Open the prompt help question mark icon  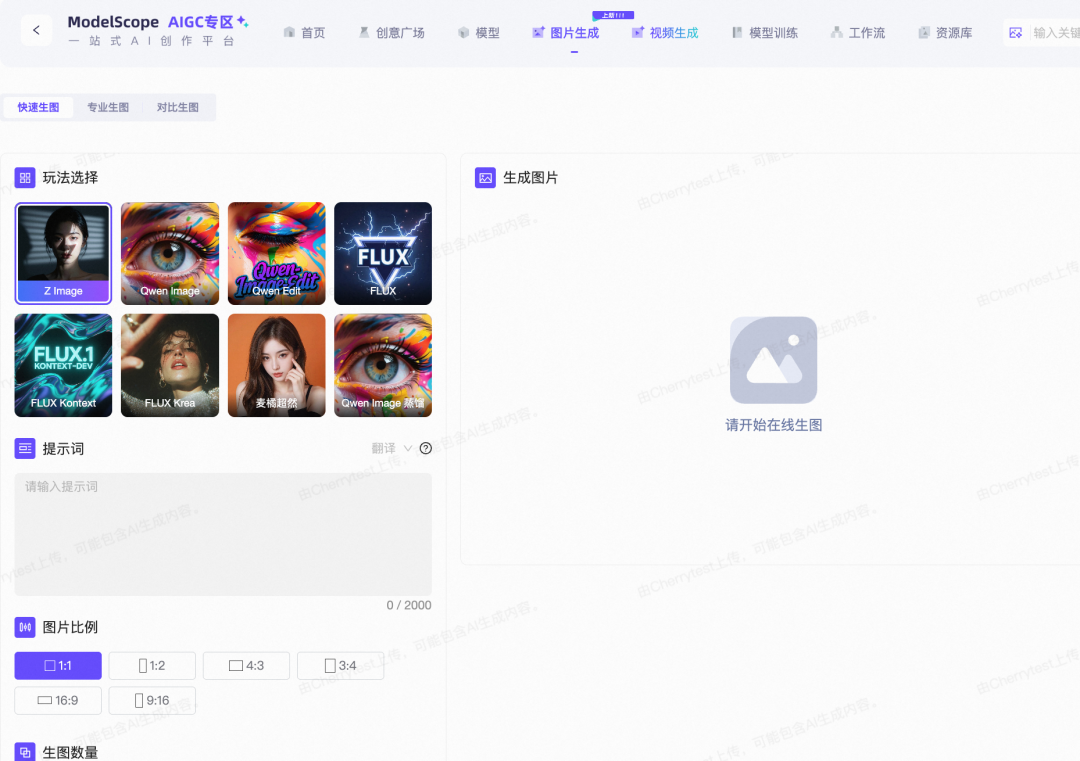[425, 448]
